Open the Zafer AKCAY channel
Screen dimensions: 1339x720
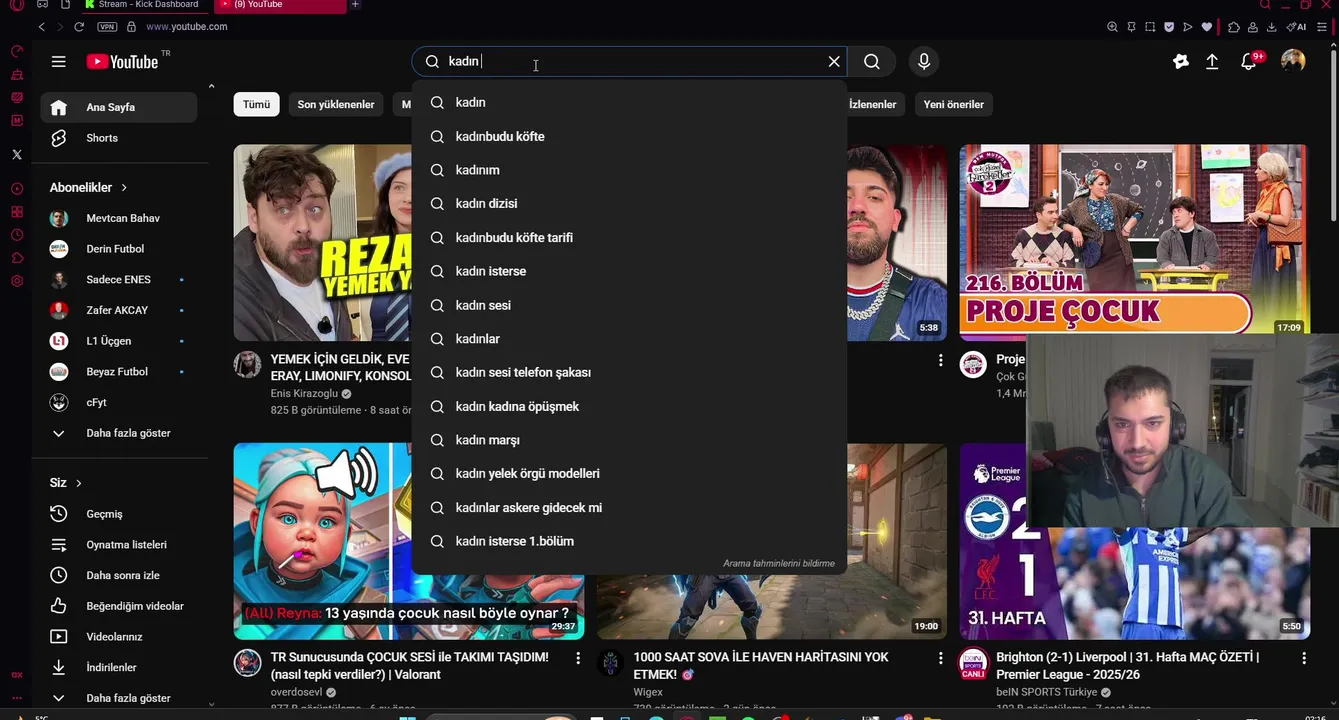[x=119, y=310]
